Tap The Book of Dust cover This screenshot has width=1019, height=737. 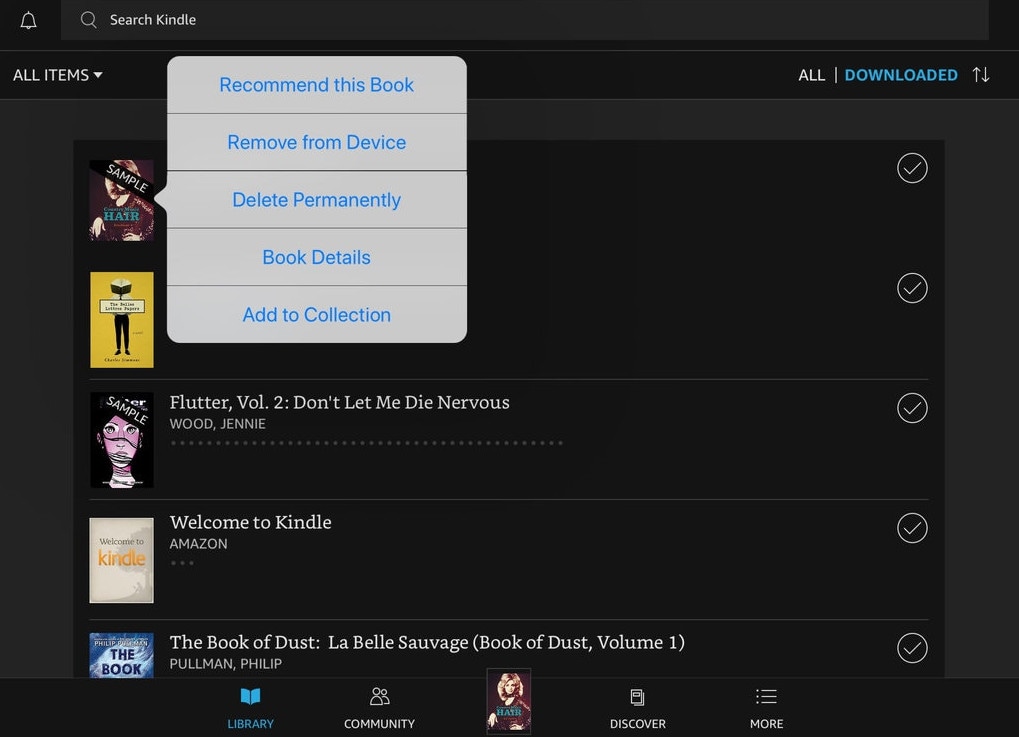coord(122,655)
